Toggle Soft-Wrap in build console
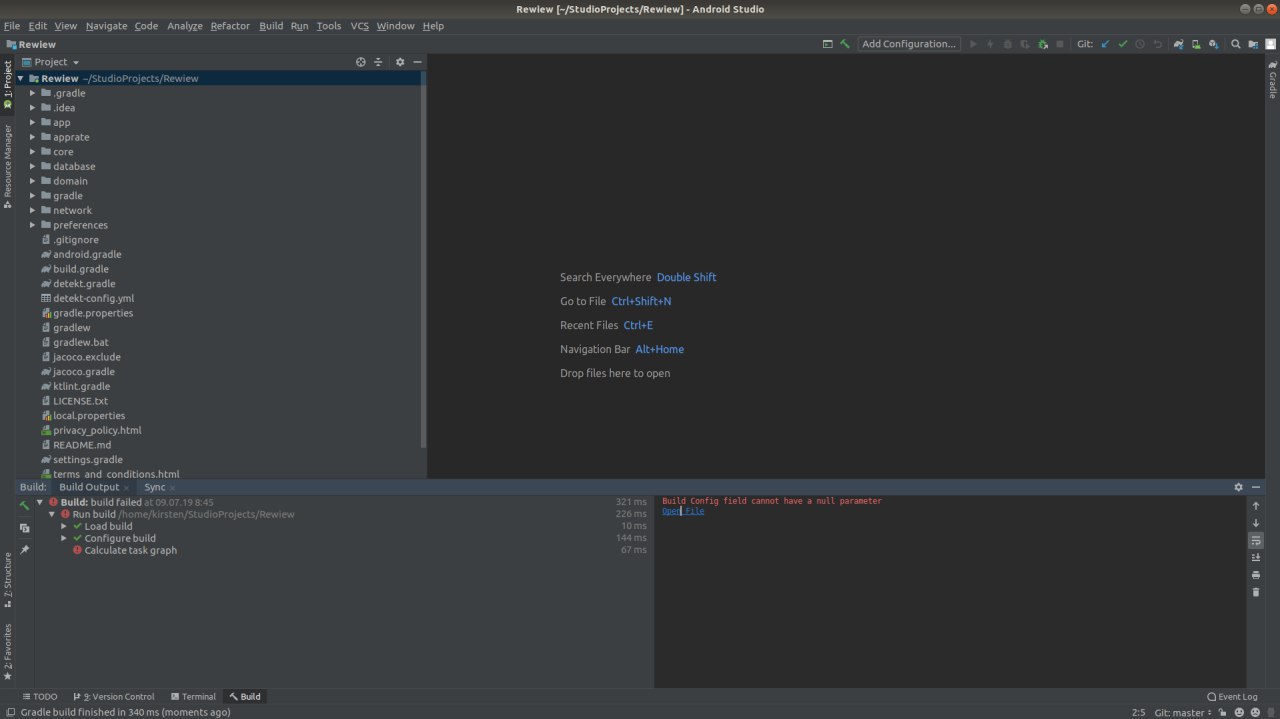Image resolution: width=1280 pixels, height=719 pixels. click(1256, 540)
